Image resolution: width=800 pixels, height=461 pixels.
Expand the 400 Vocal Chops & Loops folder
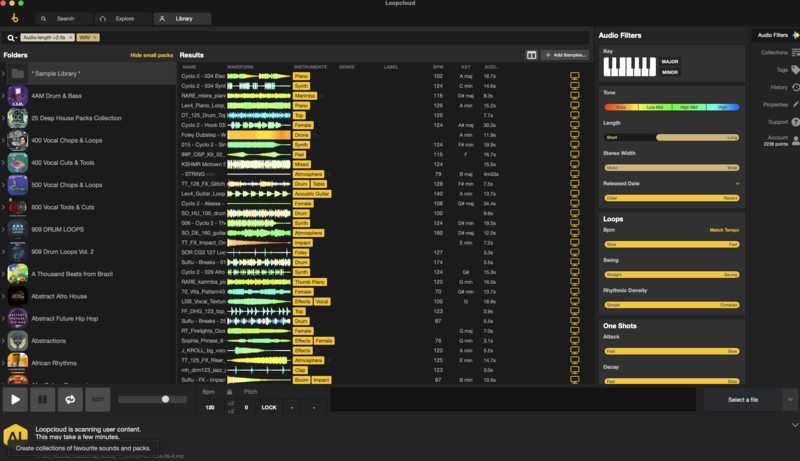tap(4, 140)
